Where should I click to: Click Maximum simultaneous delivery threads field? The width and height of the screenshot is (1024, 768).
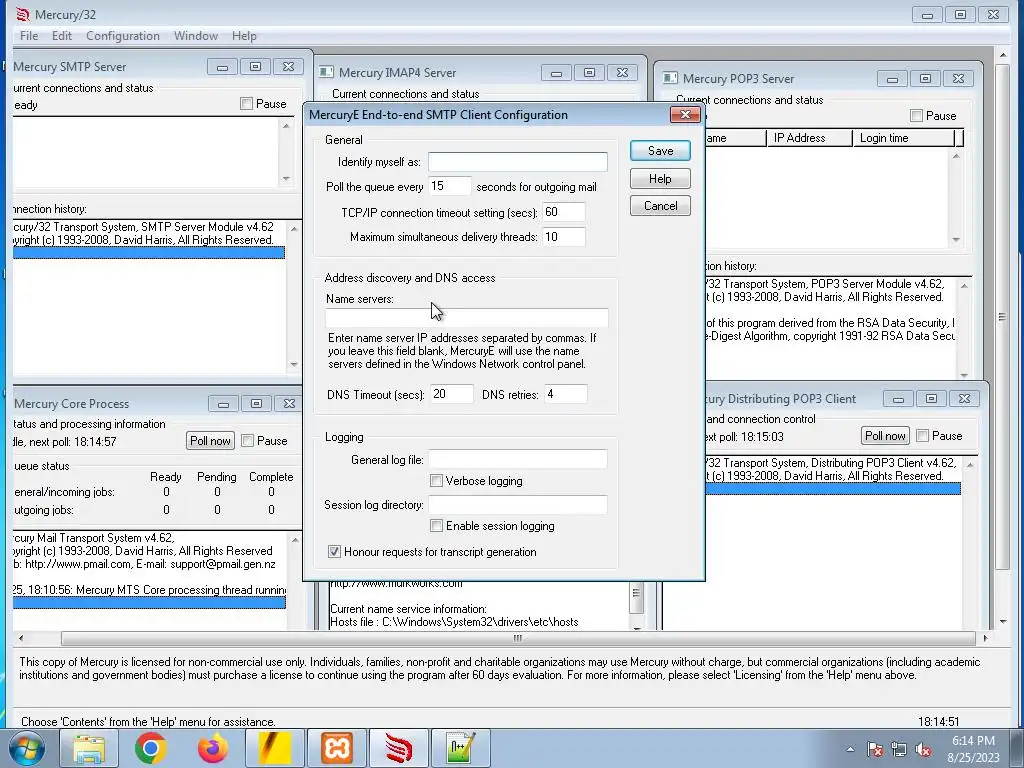tap(564, 236)
